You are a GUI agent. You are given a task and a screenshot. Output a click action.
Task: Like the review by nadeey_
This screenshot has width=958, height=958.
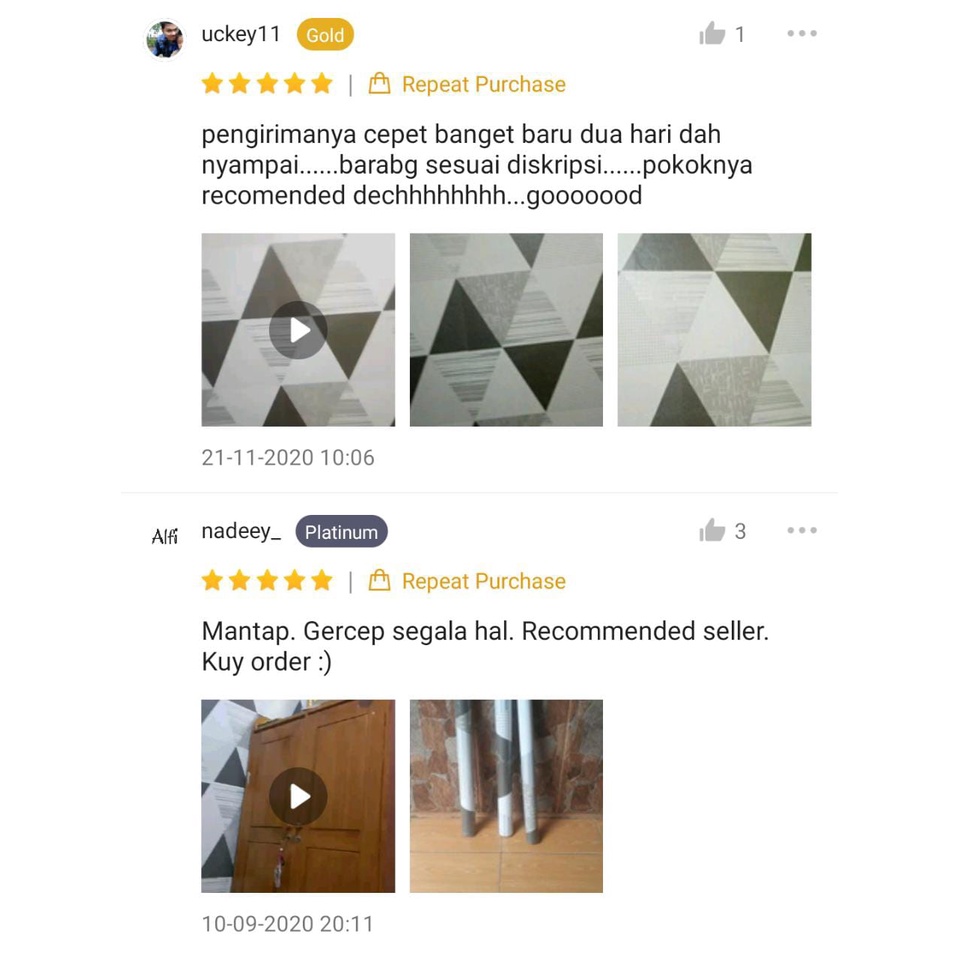coord(712,530)
